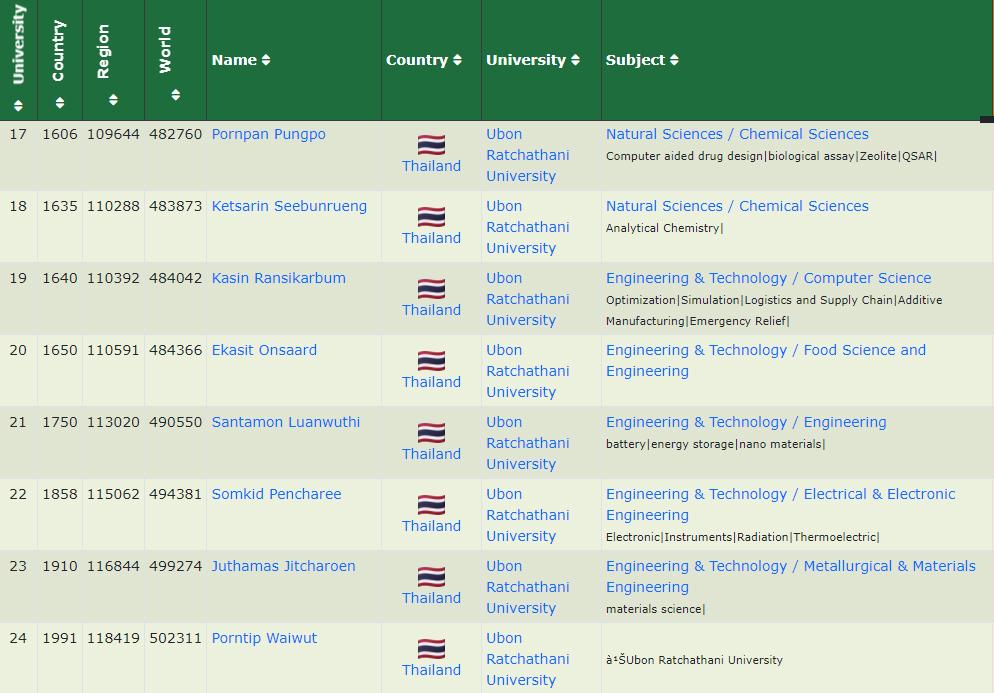The height and width of the screenshot is (693, 994).
Task: Open Ubon Ratchathani University link for Somkid Pencharee
Action: pyautogui.click(x=527, y=515)
